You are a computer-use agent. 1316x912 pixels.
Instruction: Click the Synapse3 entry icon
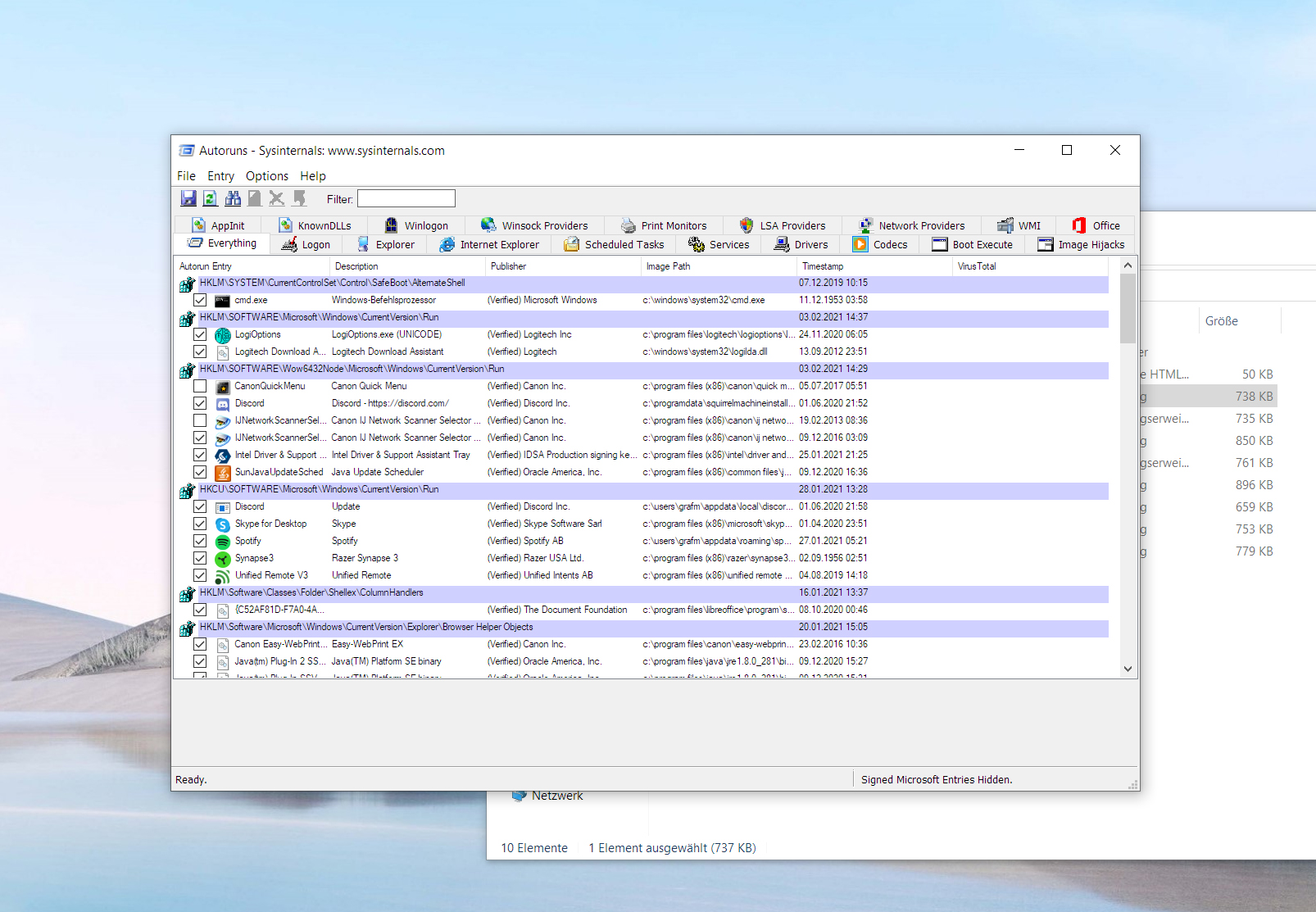(222, 559)
